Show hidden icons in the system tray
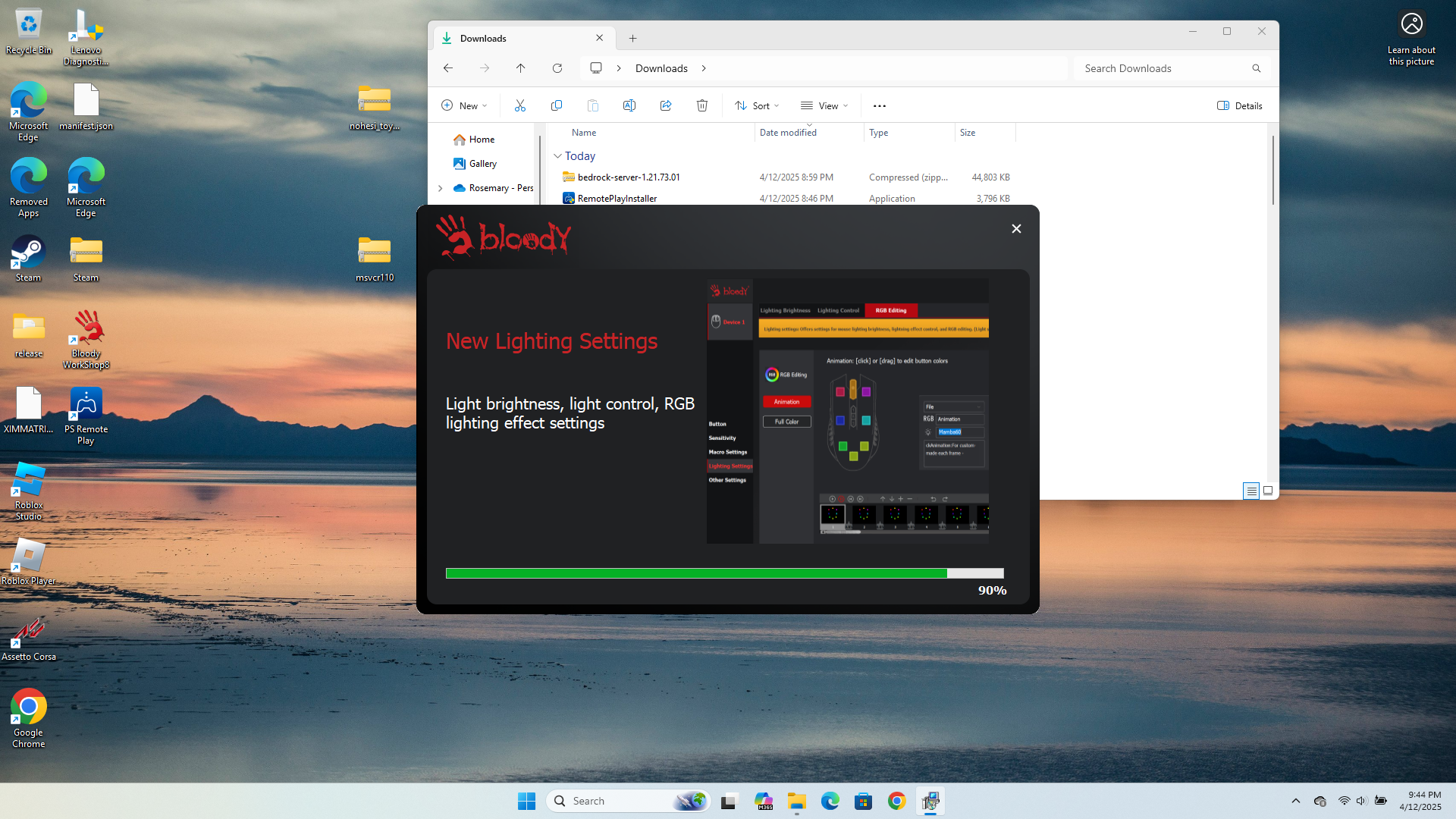The image size is (1456, 819). coord(1296,801)
